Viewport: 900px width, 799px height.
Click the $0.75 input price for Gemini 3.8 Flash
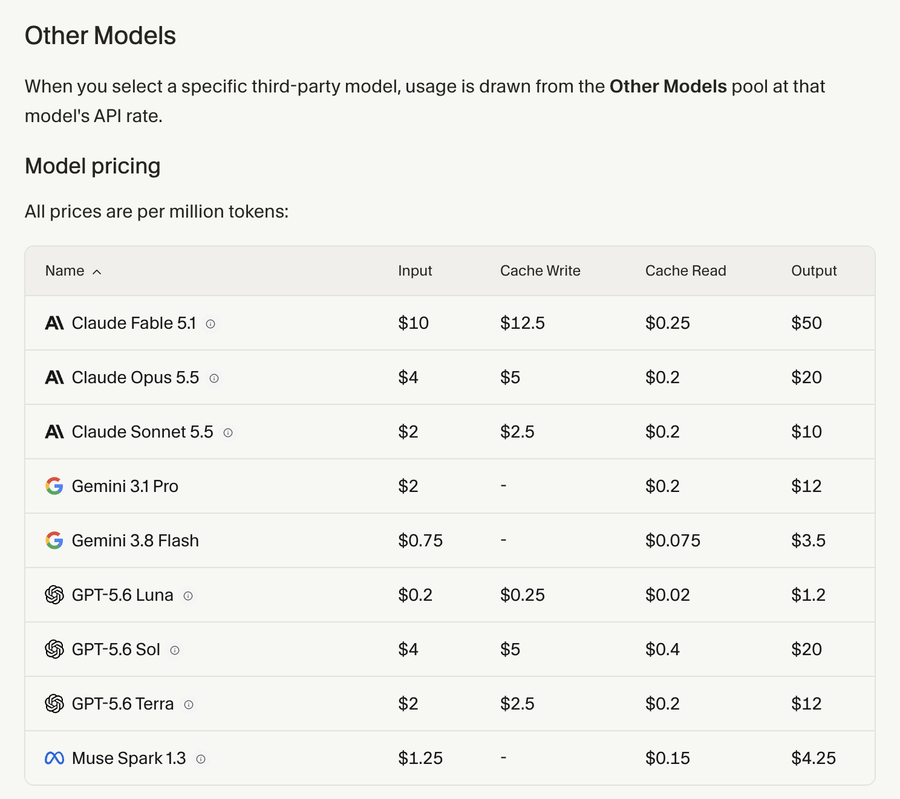(420, 541)
